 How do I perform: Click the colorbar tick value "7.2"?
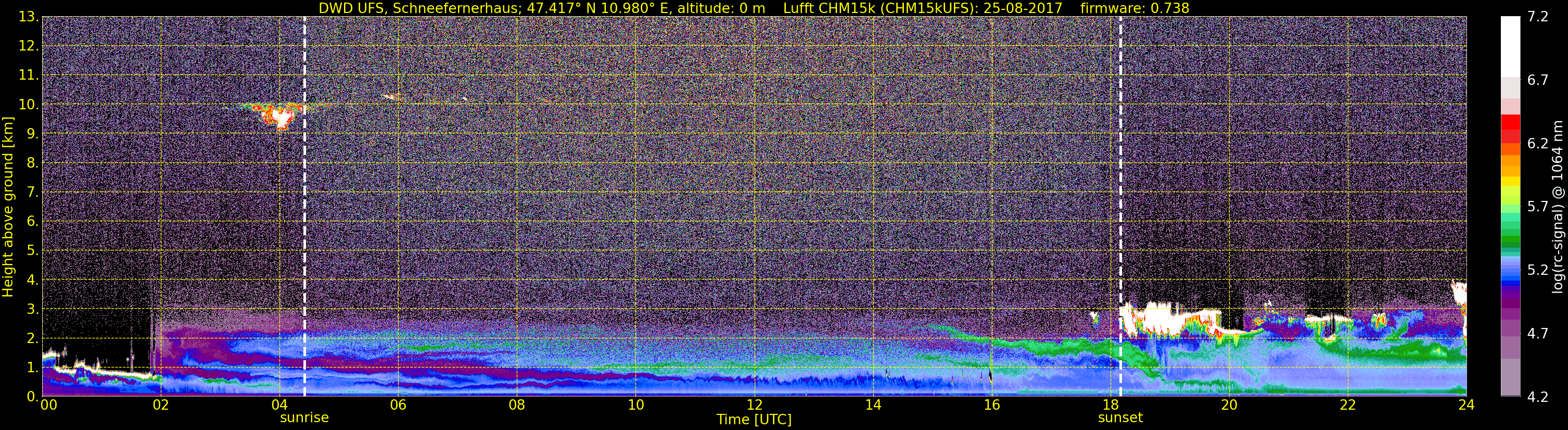click(1538, 17)
